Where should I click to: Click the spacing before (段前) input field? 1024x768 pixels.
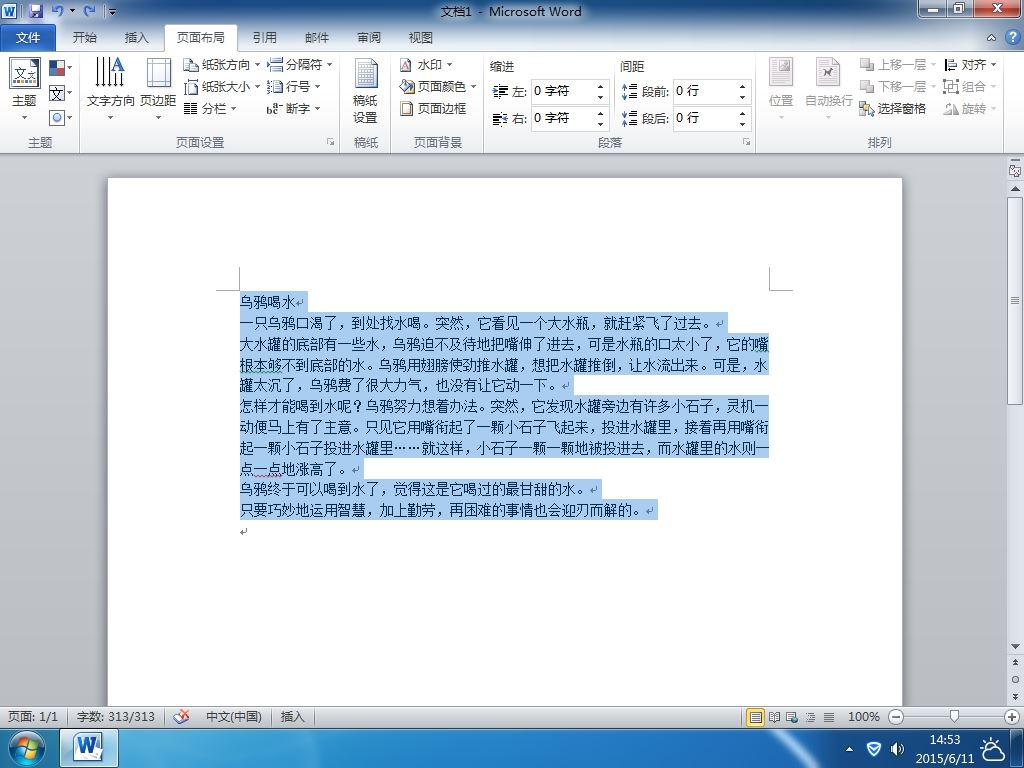click(704, 91)
